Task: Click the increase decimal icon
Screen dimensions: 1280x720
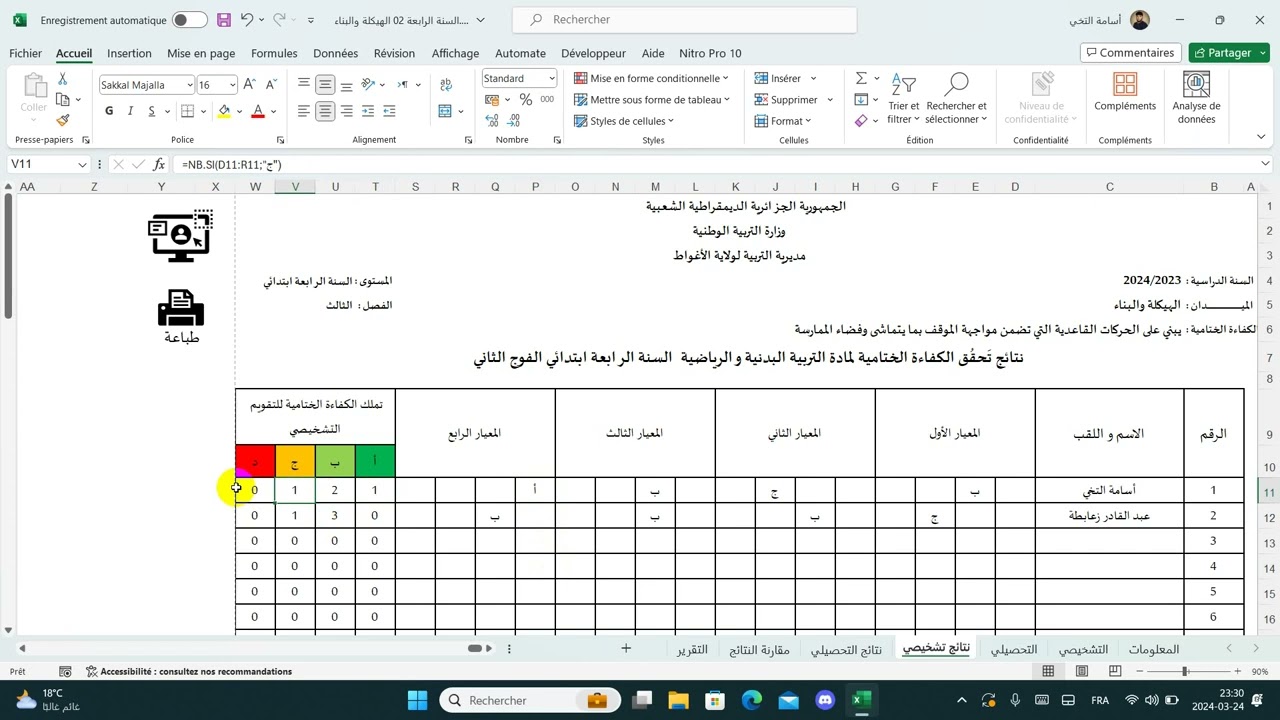Action: pyautogui.click(x=492, y=121)
